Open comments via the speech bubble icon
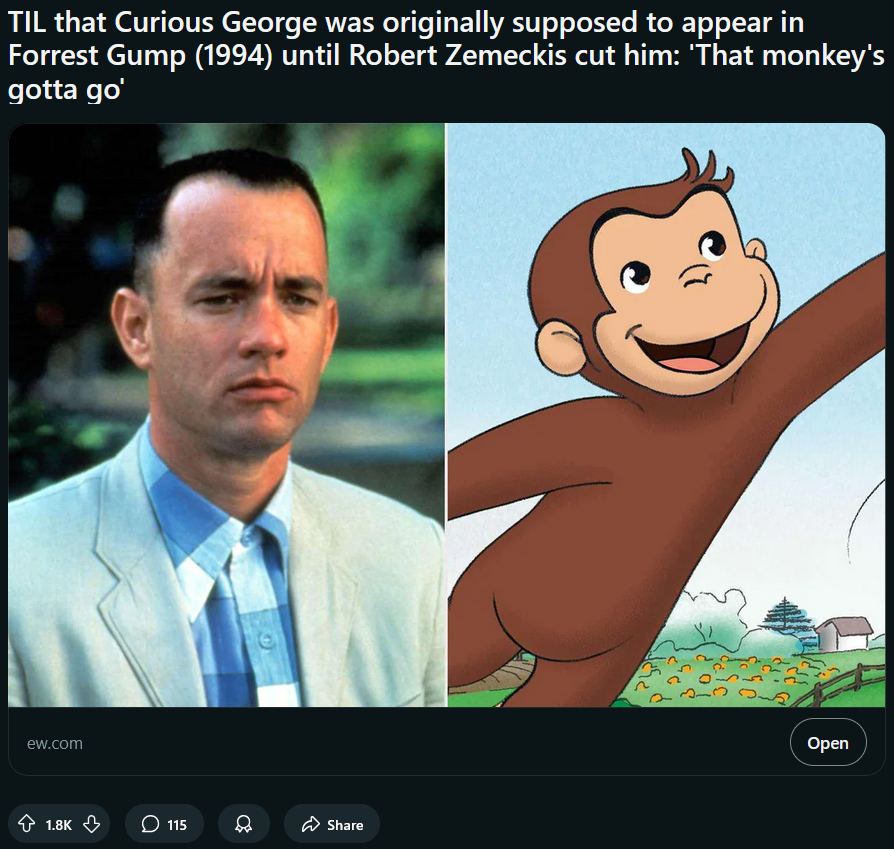The height and width of the screenshot is (849, 894). pos(150,824)
